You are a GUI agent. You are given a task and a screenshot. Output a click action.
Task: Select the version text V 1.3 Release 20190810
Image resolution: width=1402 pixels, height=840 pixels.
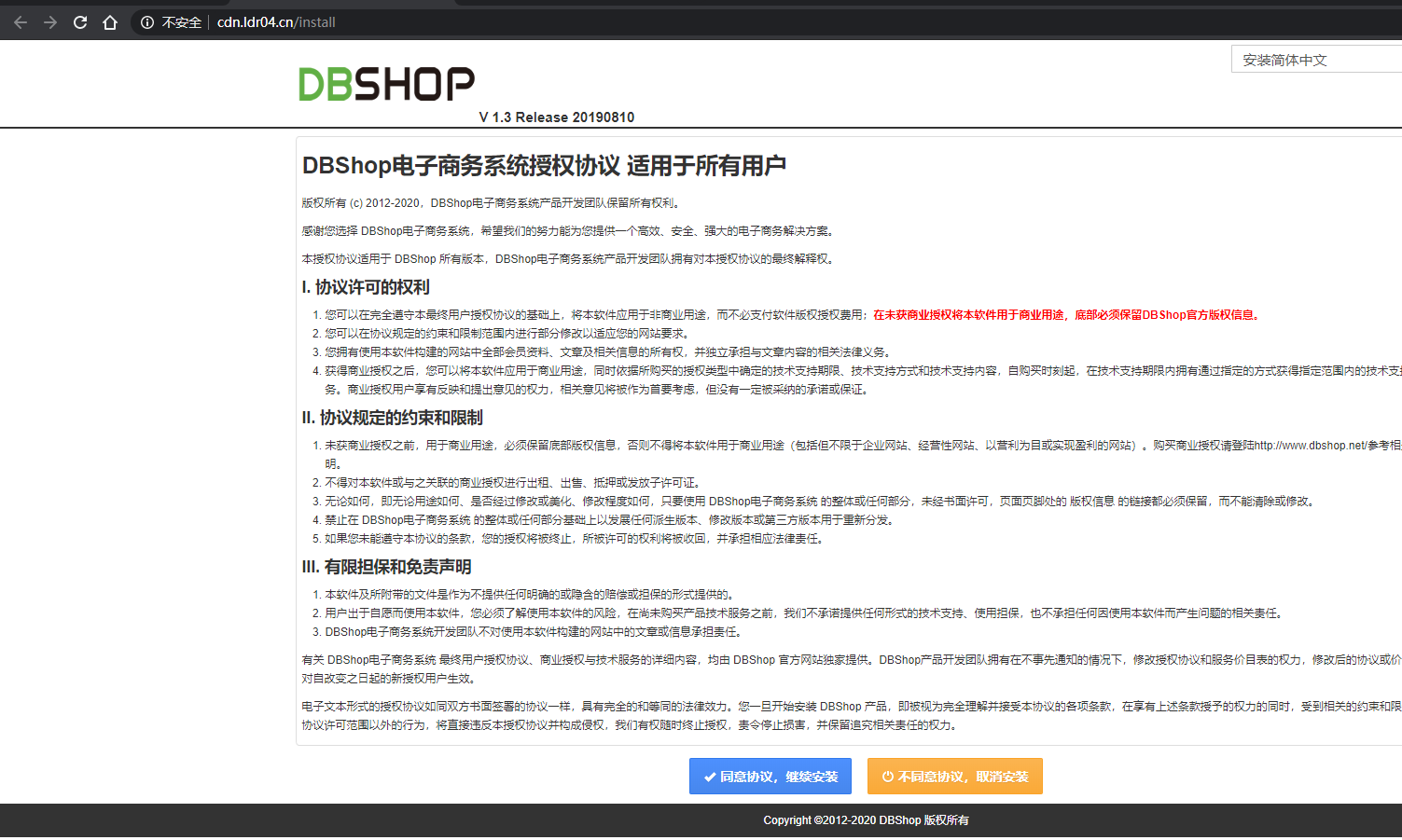click(557, 117)
